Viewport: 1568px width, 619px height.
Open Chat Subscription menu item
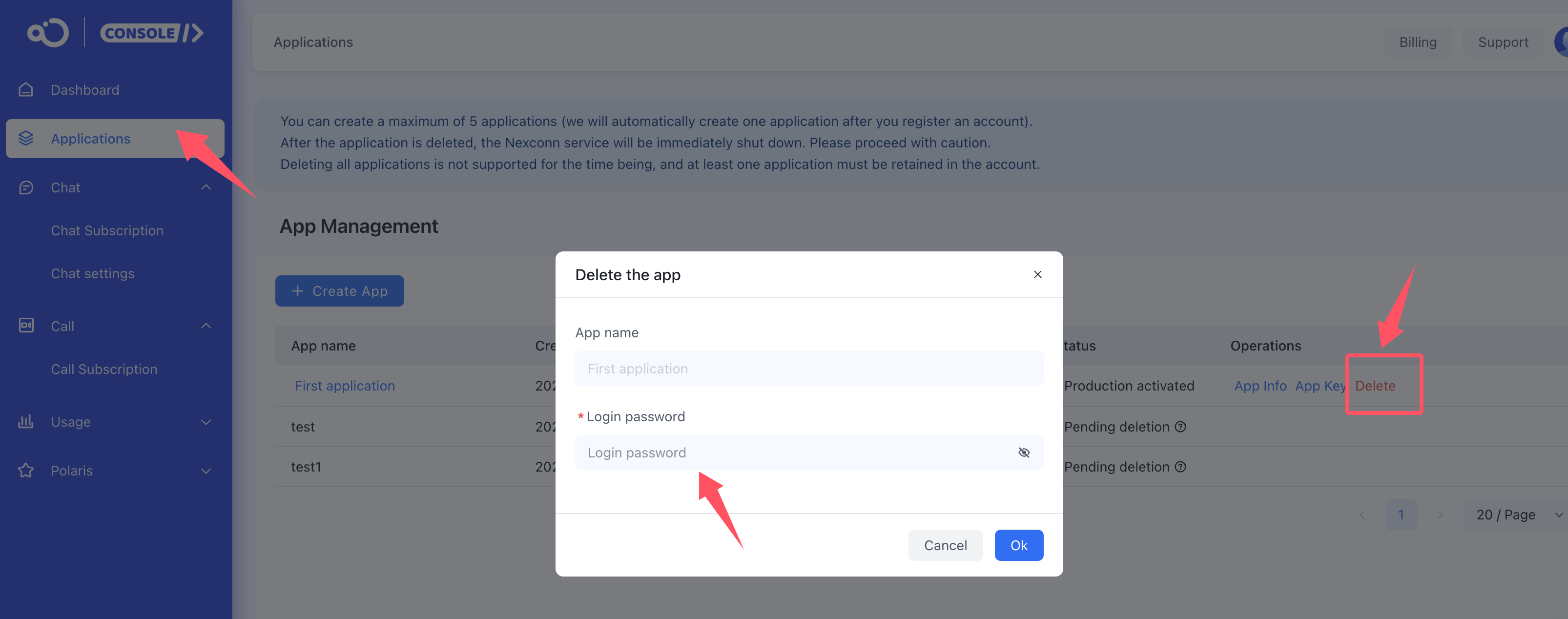(107, 231)
